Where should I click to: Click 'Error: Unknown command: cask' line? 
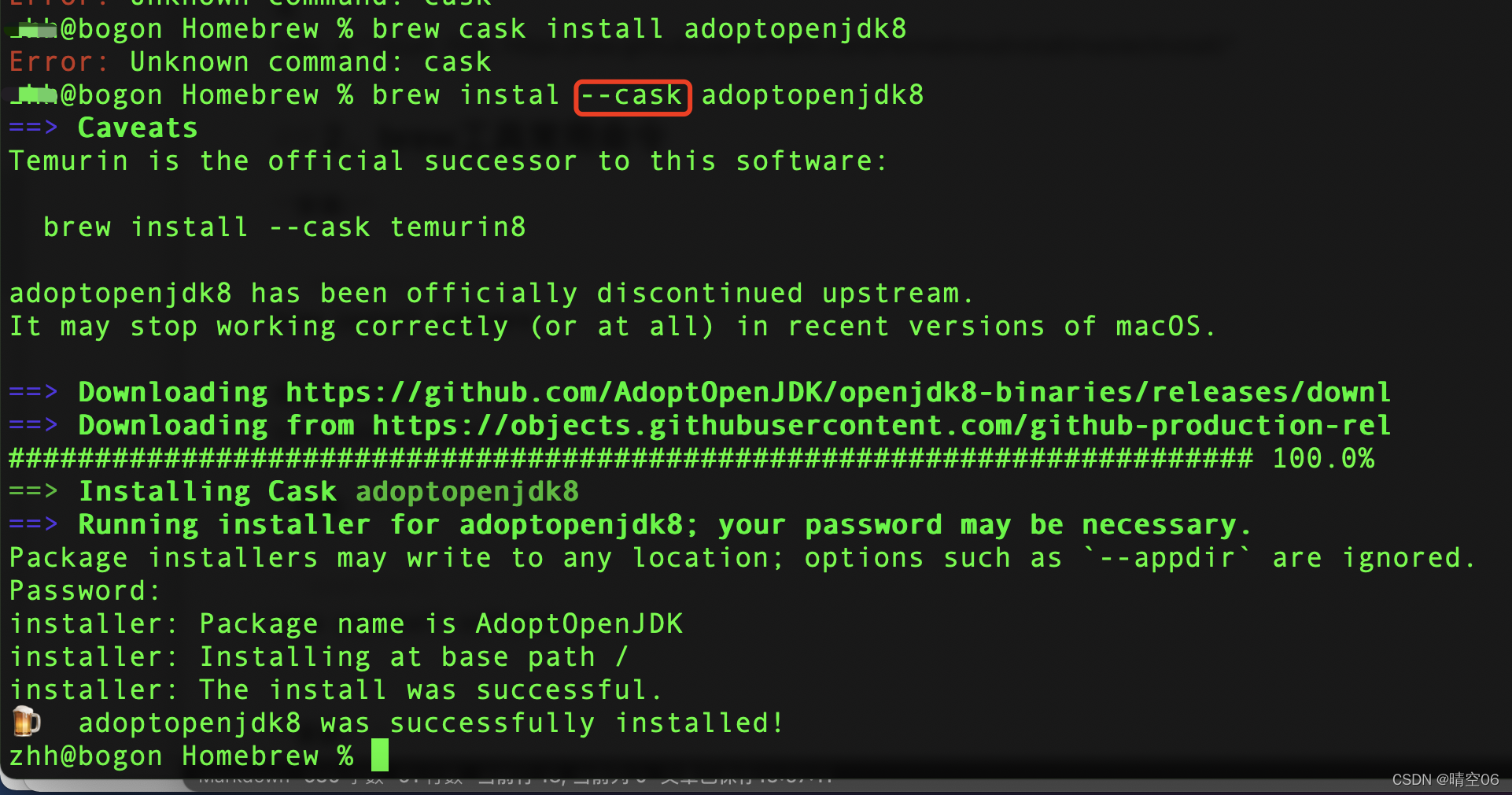click(250, 62)
